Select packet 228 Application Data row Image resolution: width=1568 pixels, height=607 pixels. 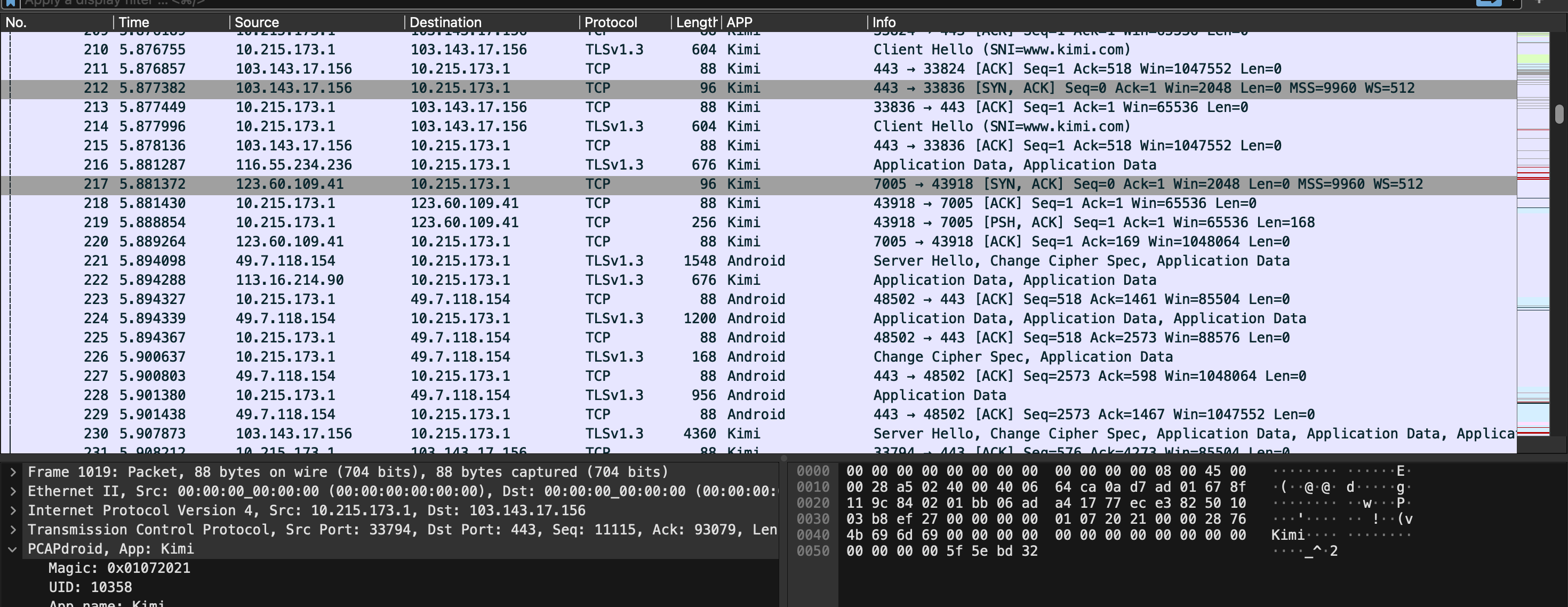(758, 395)
